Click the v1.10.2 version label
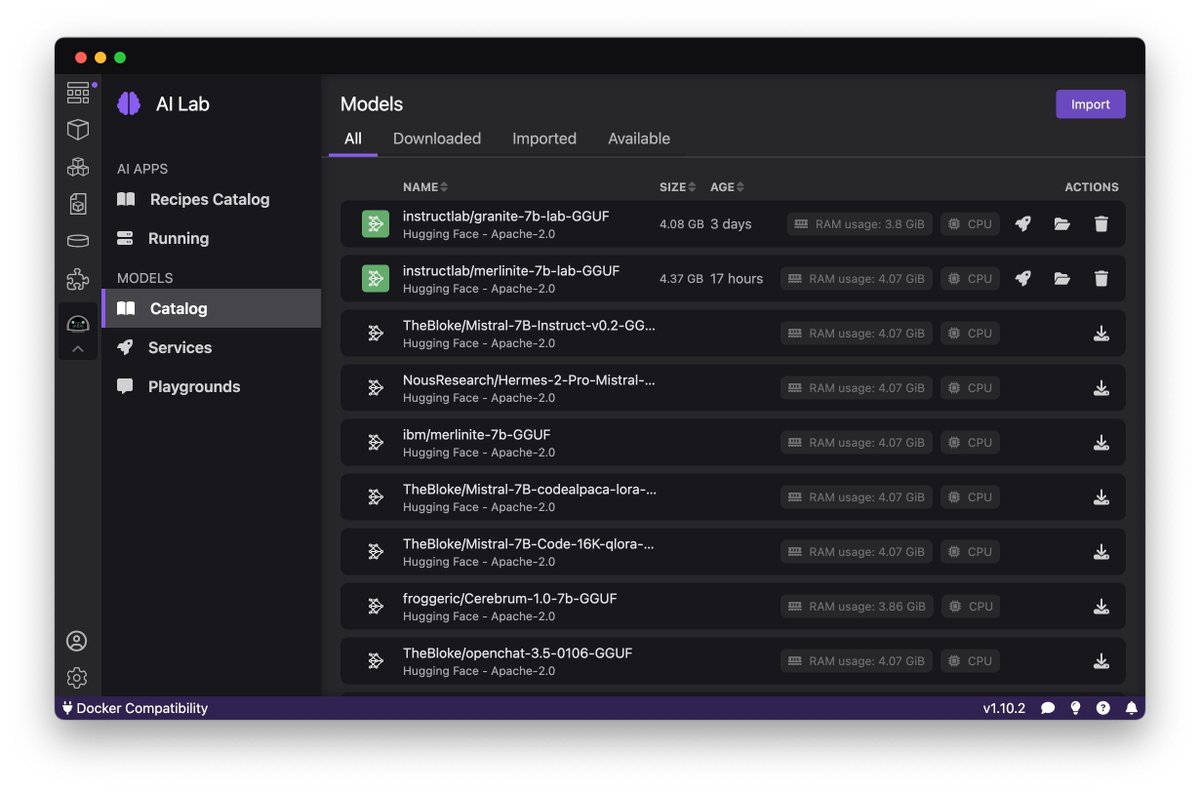 click(1004, 708)
